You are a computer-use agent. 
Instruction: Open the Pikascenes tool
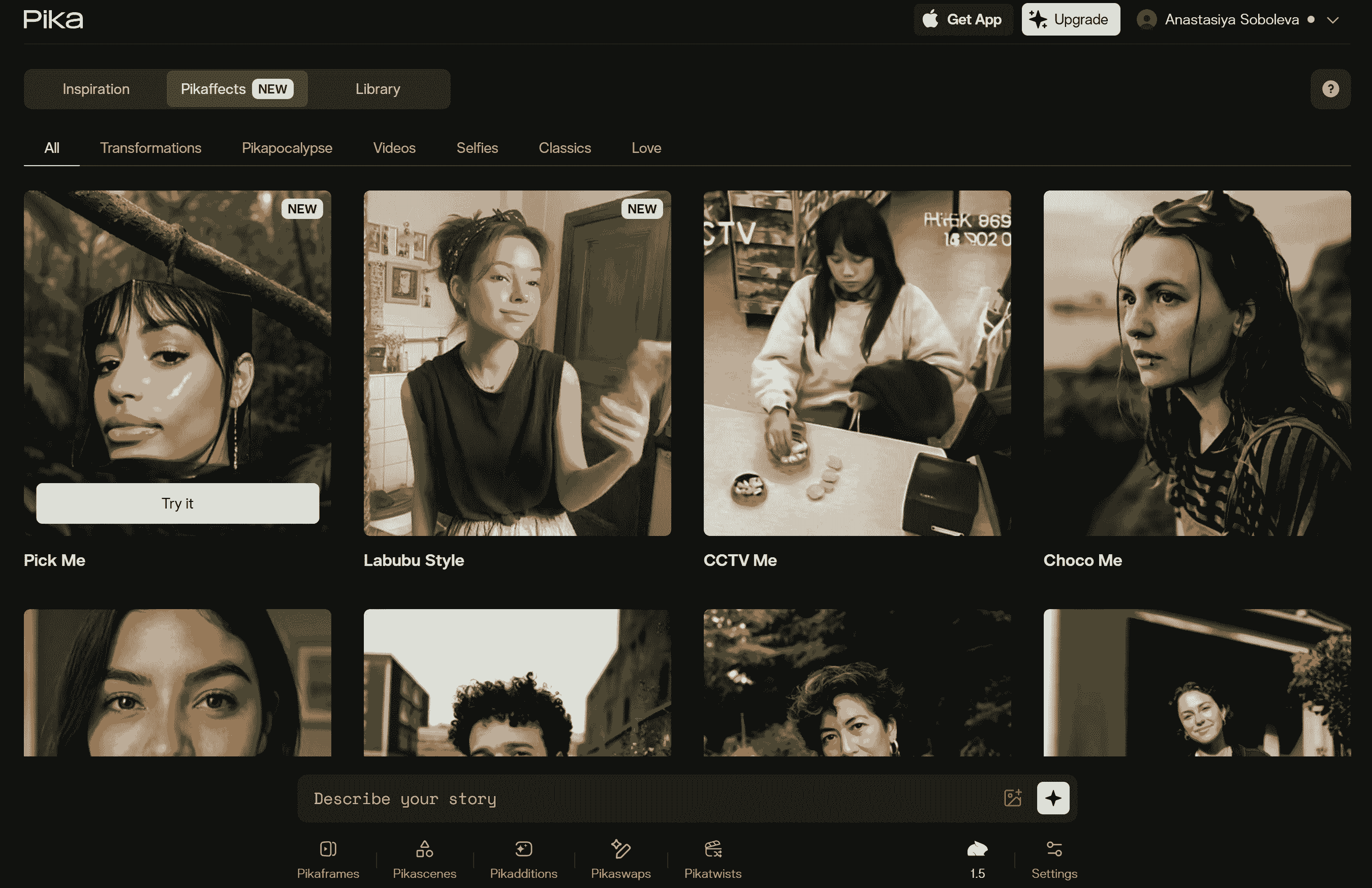[424, 859]
